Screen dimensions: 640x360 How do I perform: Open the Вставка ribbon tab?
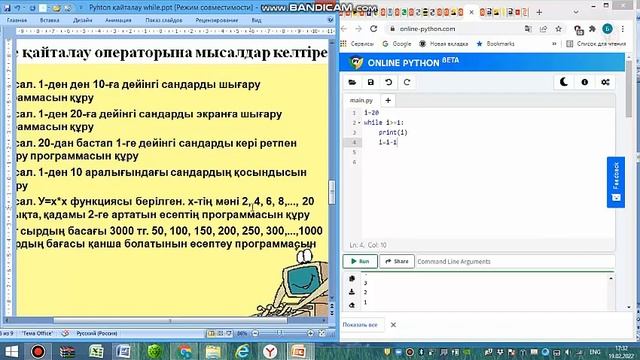point(50,20)
